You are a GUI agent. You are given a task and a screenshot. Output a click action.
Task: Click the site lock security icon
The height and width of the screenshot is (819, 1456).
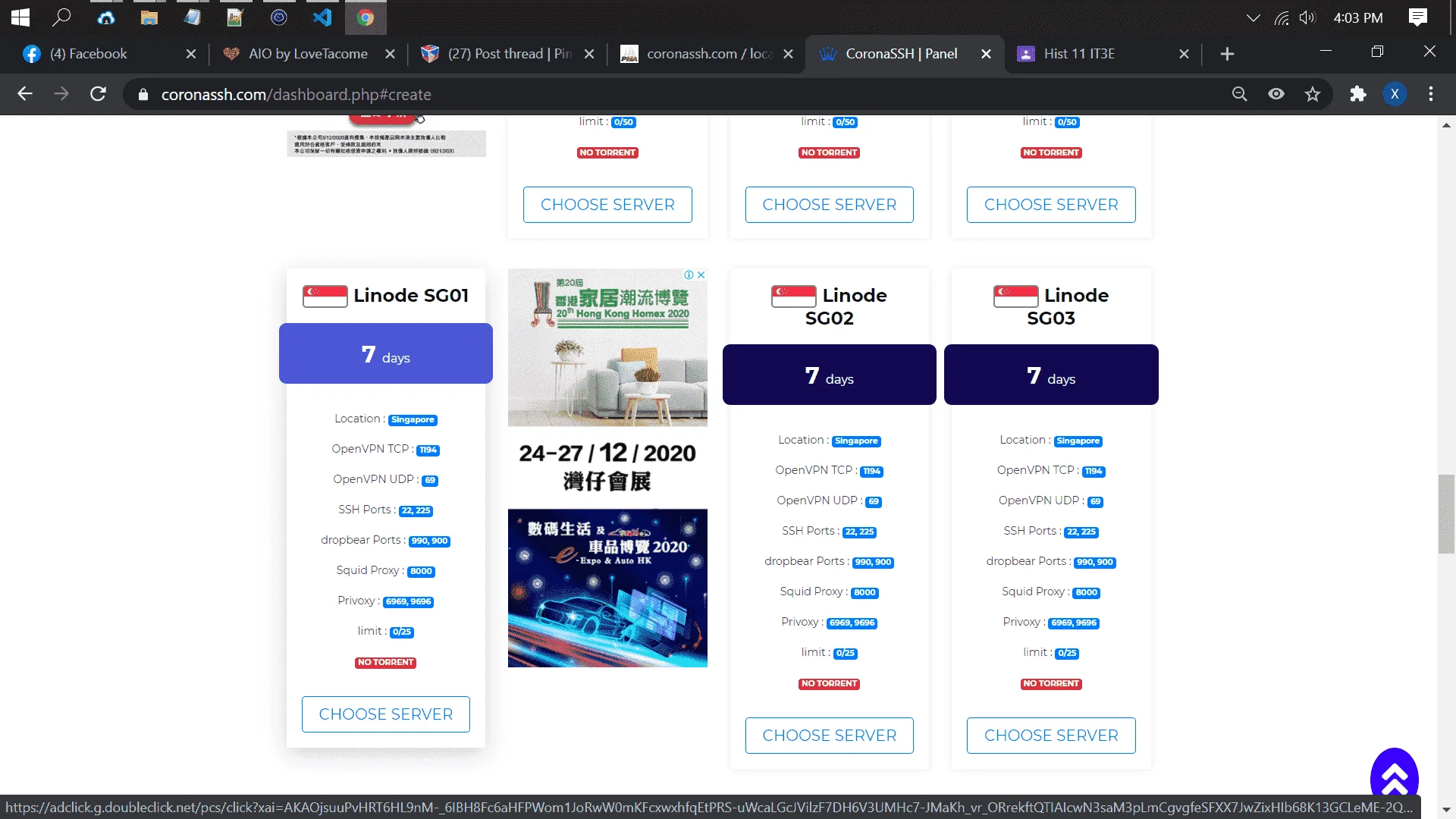tap(143, 95)
